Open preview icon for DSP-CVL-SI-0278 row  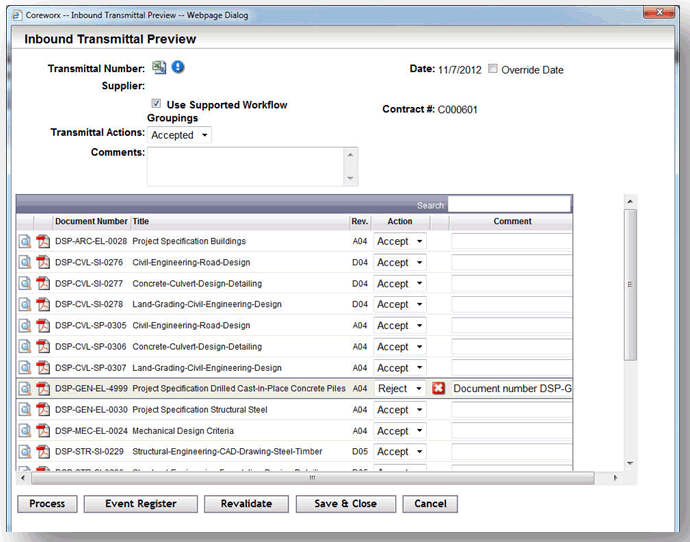[25, 304]
